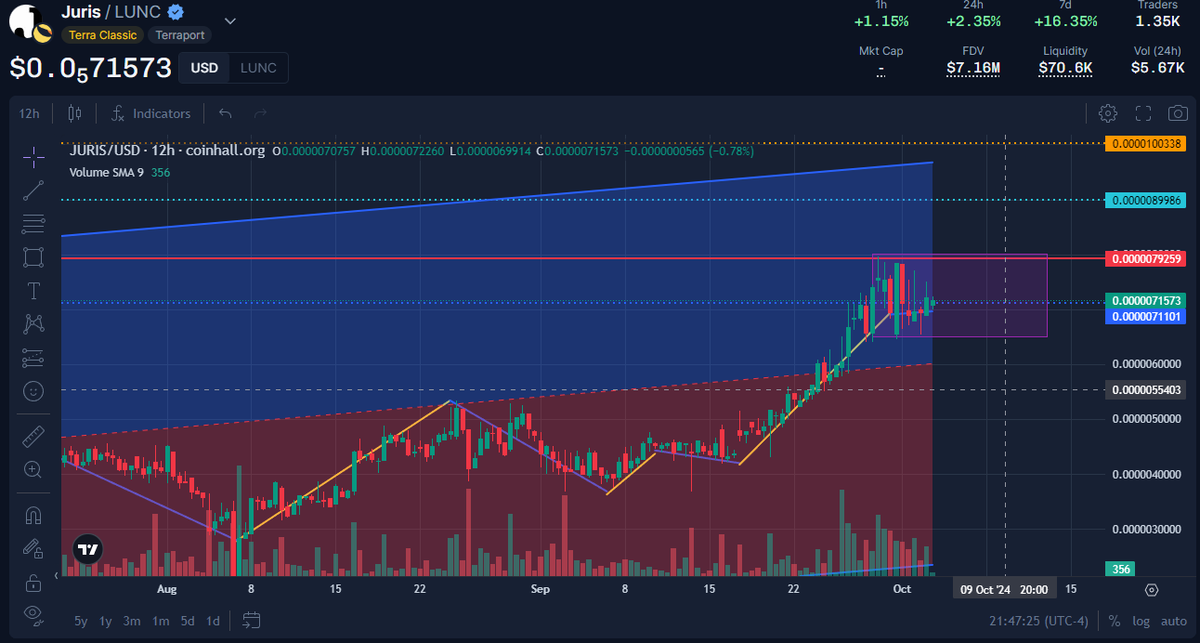Screen dimensions: 1200x643
Task: Take a chart snapshot with camera
Action: tap(1178, 113)
